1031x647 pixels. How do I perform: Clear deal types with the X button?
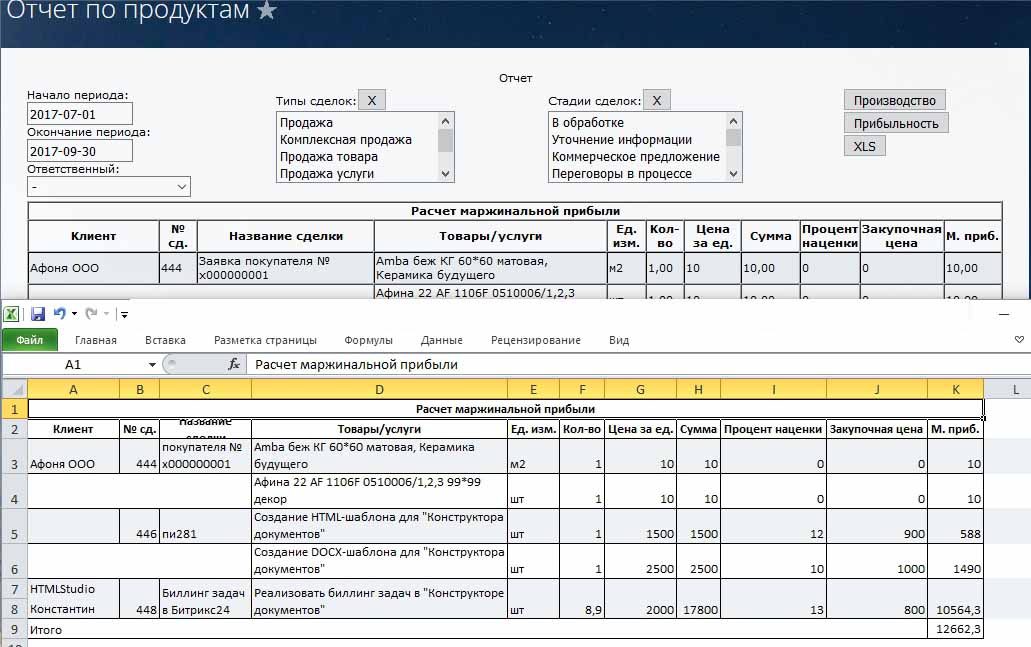click(x=371, y=100)
